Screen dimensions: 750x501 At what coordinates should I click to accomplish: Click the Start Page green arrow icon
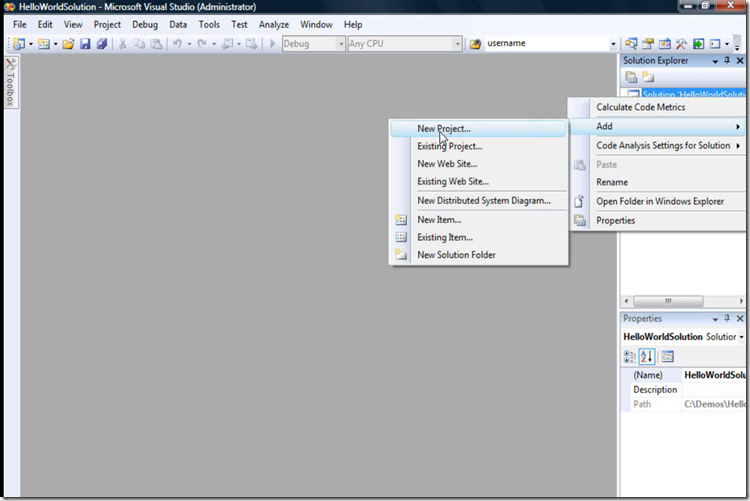coord(698,44)
